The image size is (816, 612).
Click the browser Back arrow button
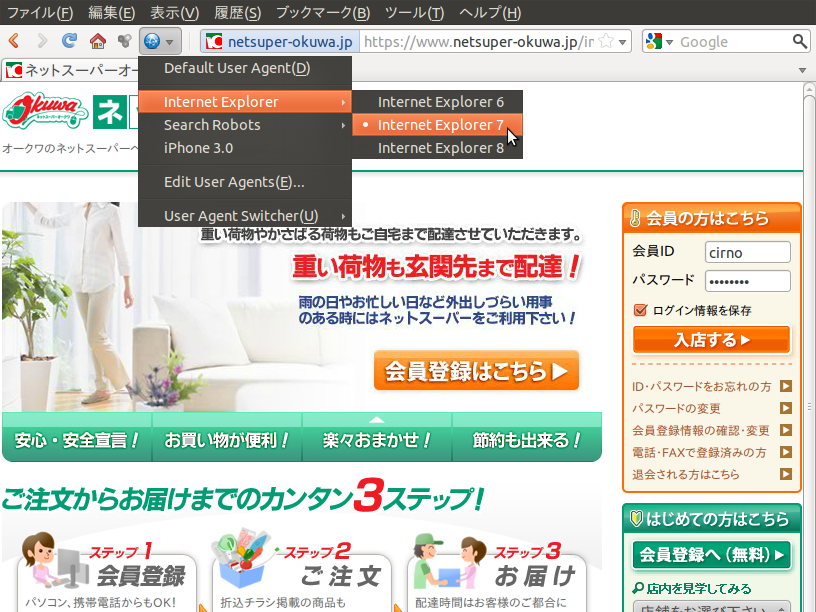coord(14,42)
